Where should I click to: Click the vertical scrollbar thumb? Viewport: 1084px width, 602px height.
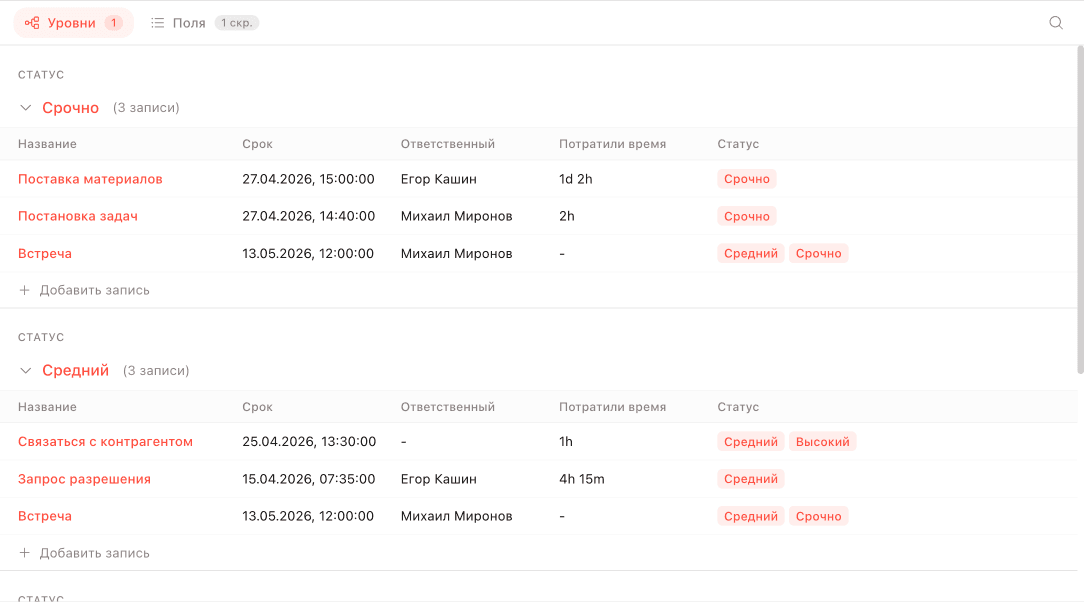1080,209
